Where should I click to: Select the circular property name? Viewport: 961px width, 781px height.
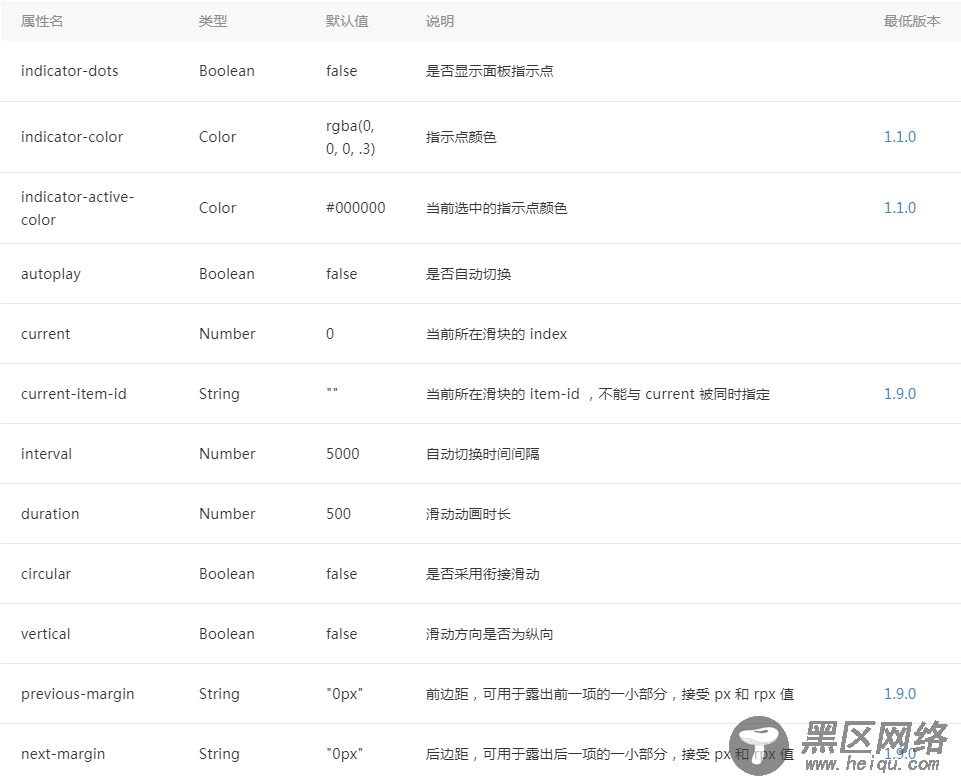coord(46,574)
